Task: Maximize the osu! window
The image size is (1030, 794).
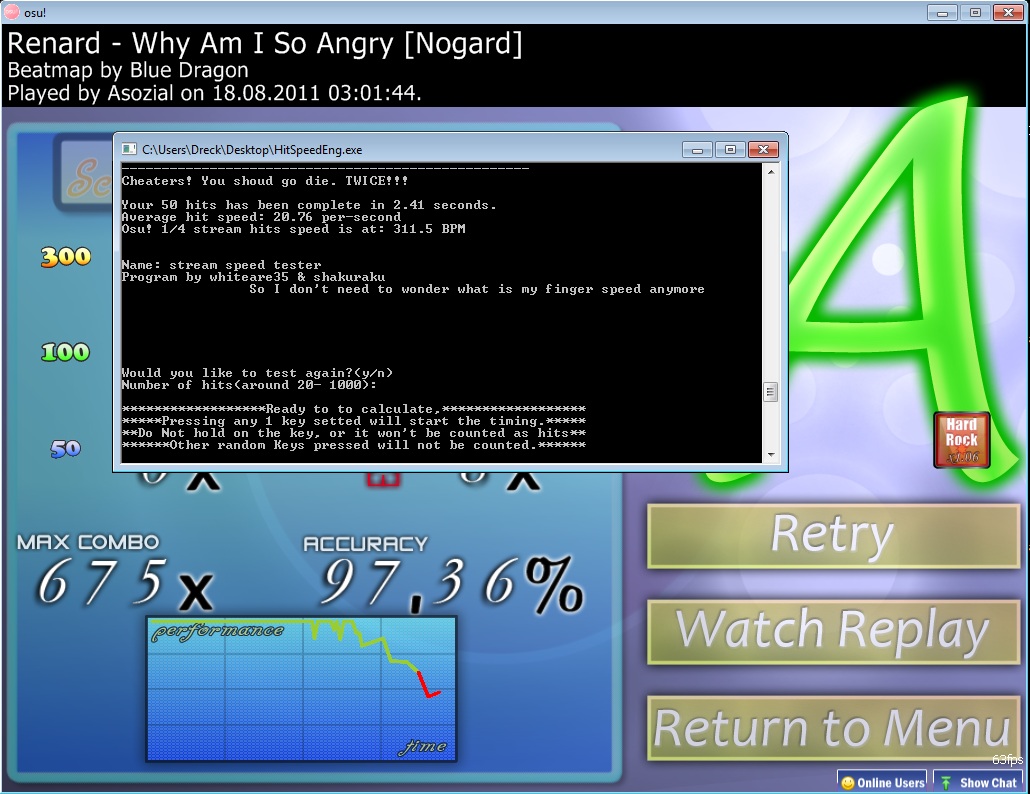Action: click(975, 12)
